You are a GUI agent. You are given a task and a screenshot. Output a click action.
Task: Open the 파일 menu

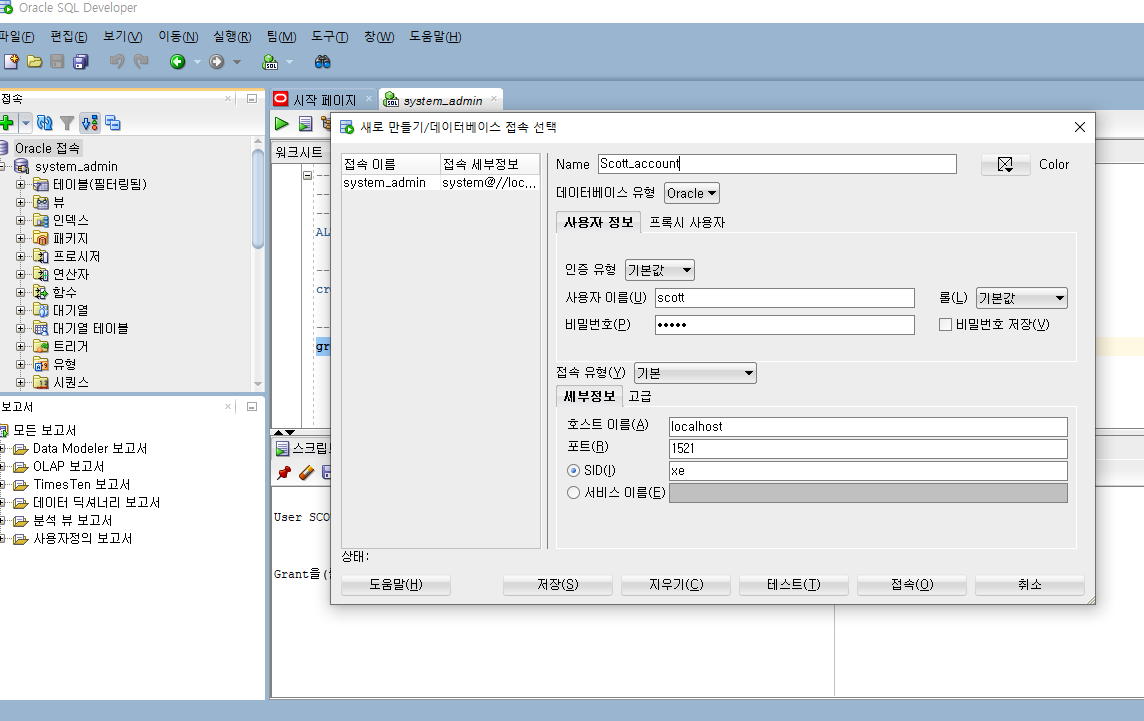(17, 36)
